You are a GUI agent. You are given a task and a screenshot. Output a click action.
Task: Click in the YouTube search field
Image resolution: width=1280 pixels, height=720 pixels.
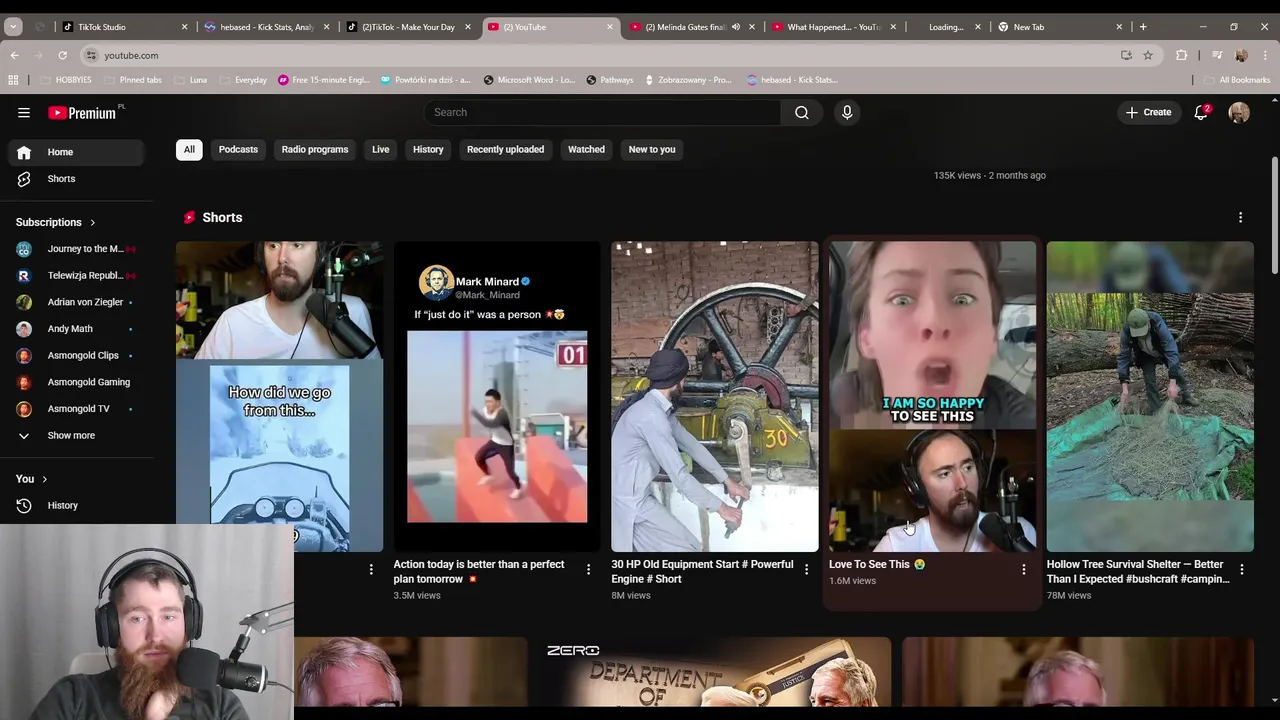click(x=603, y=112)
